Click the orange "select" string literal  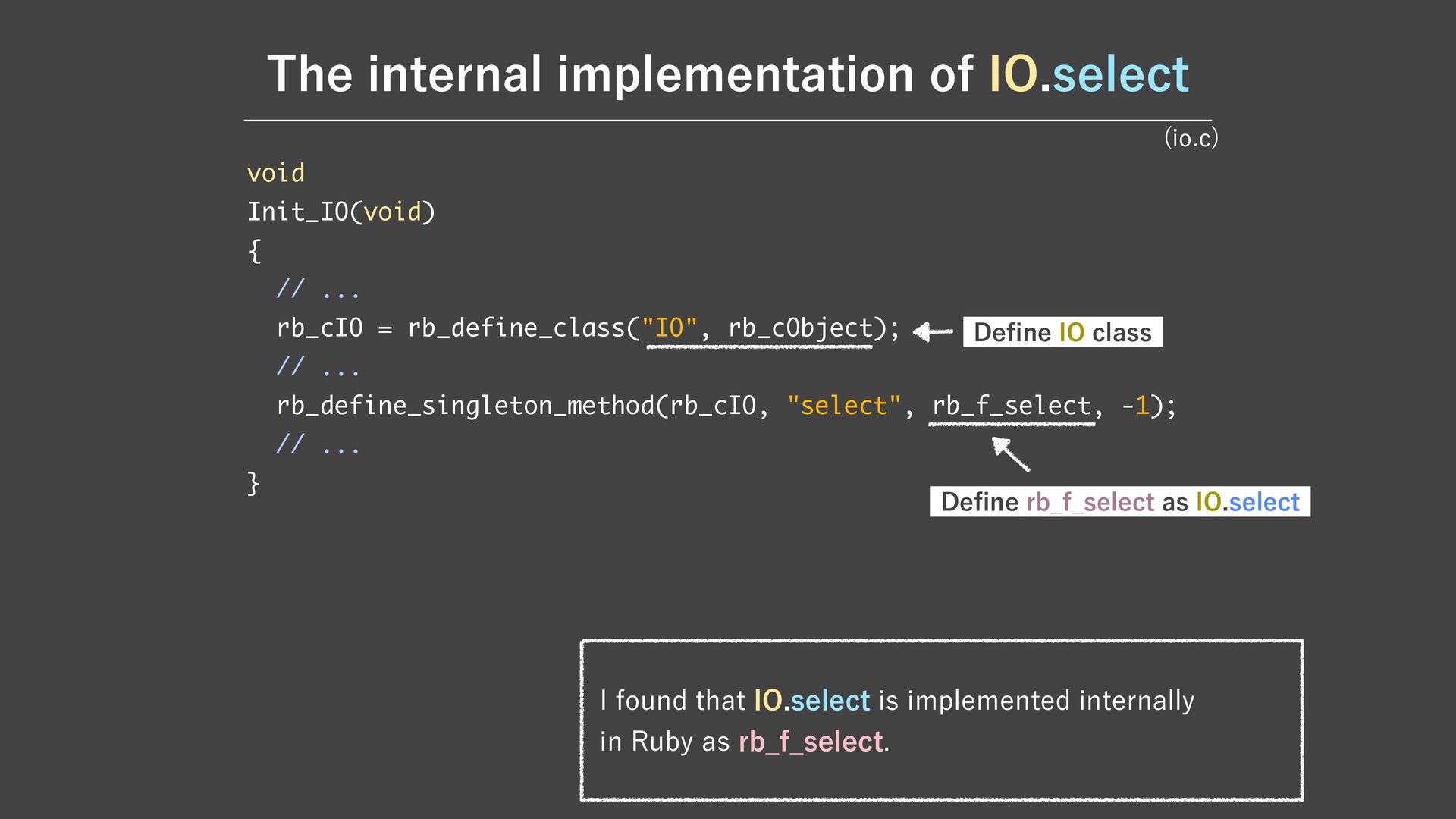click(843, 406)
